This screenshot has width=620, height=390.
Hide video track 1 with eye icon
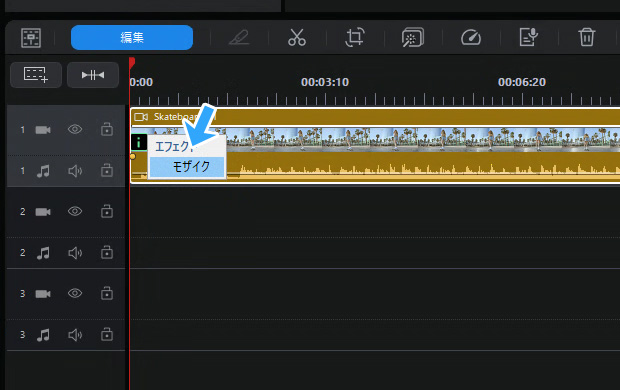[x=75, y=129]
